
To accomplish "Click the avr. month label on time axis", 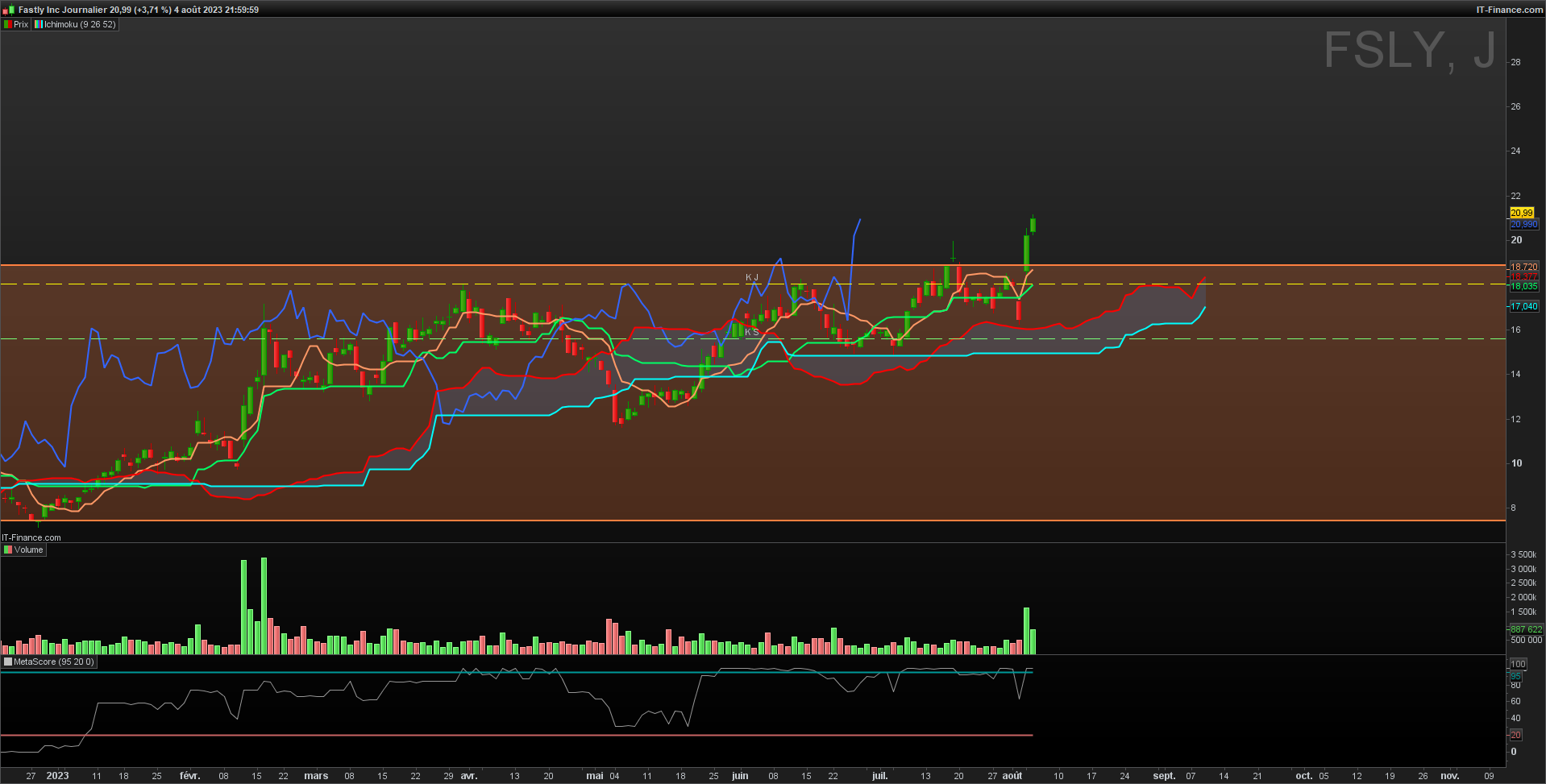I will 469,776.
